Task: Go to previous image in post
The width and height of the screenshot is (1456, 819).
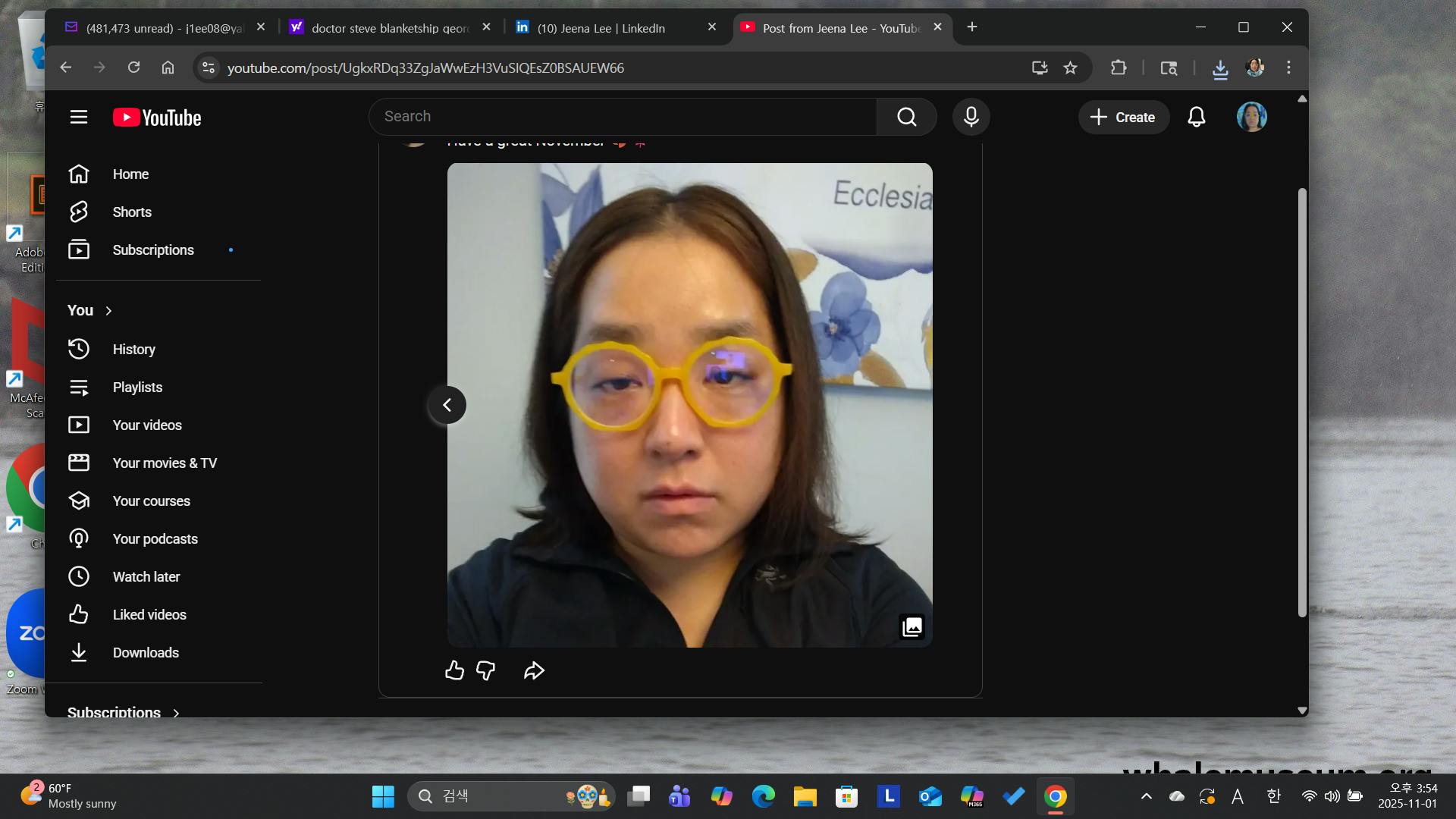Action: click(x=447, y=405)
